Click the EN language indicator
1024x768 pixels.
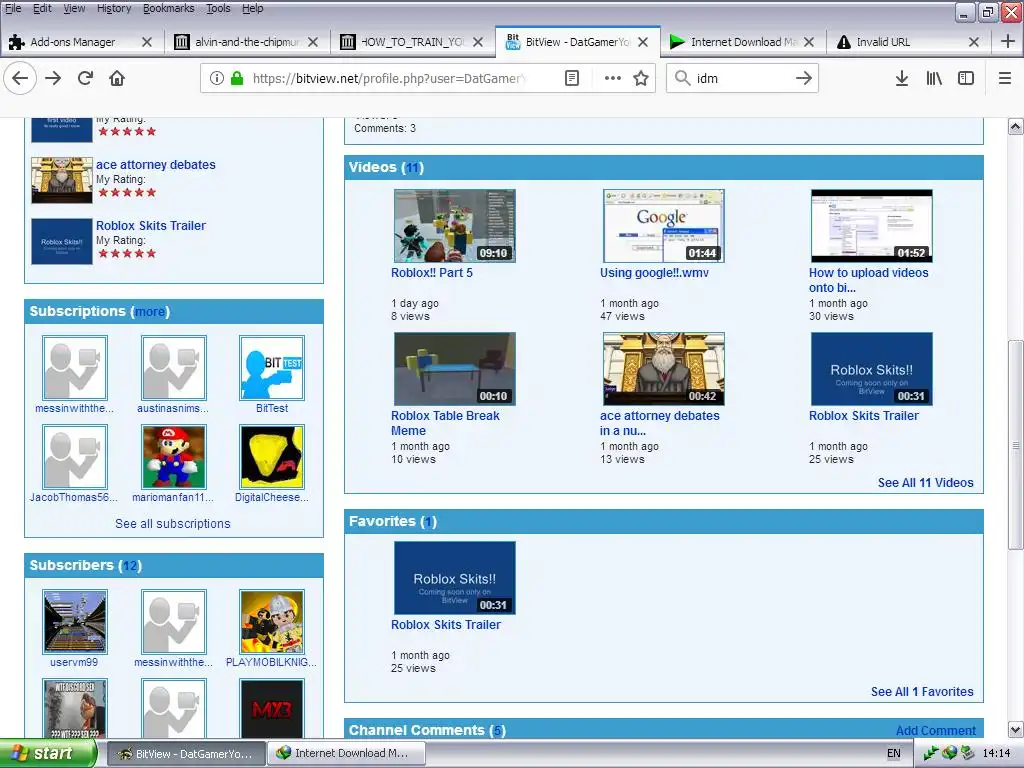pyautogui.click(x=893, y=754)
